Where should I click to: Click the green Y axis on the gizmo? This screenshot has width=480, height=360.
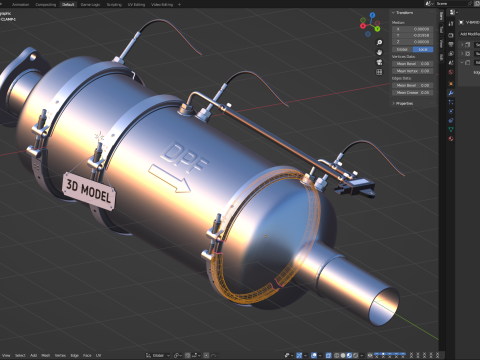377,29
